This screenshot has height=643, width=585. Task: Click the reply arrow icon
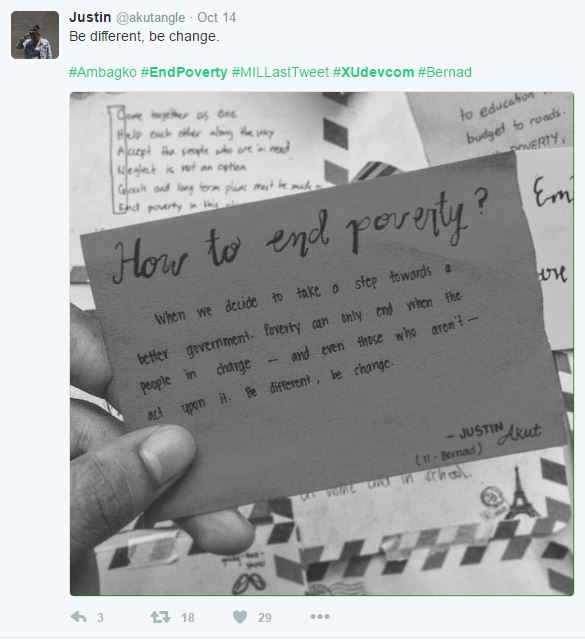pos(79,617)
